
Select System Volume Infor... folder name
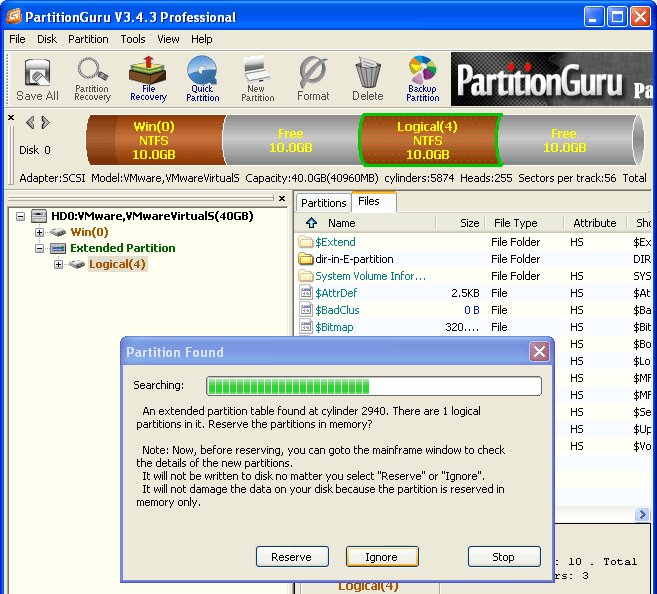[371, 276]
